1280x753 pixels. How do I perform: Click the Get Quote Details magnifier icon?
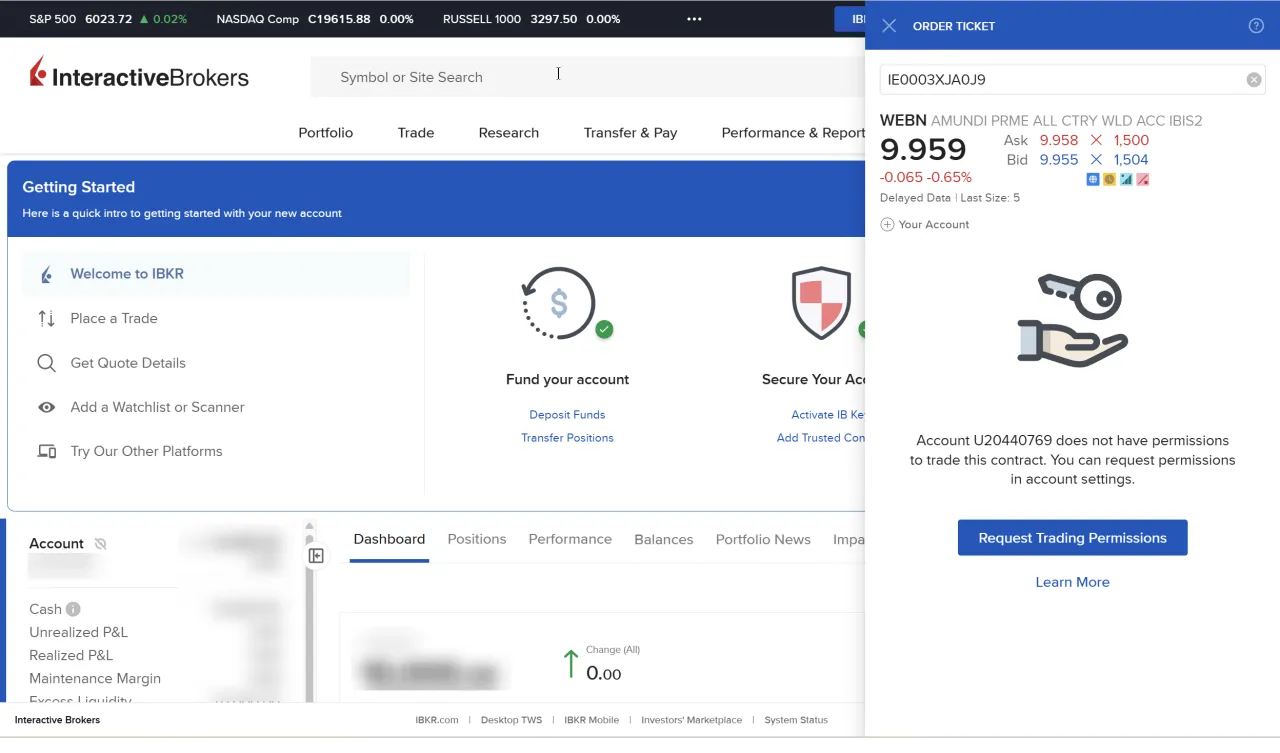point(46,363)
